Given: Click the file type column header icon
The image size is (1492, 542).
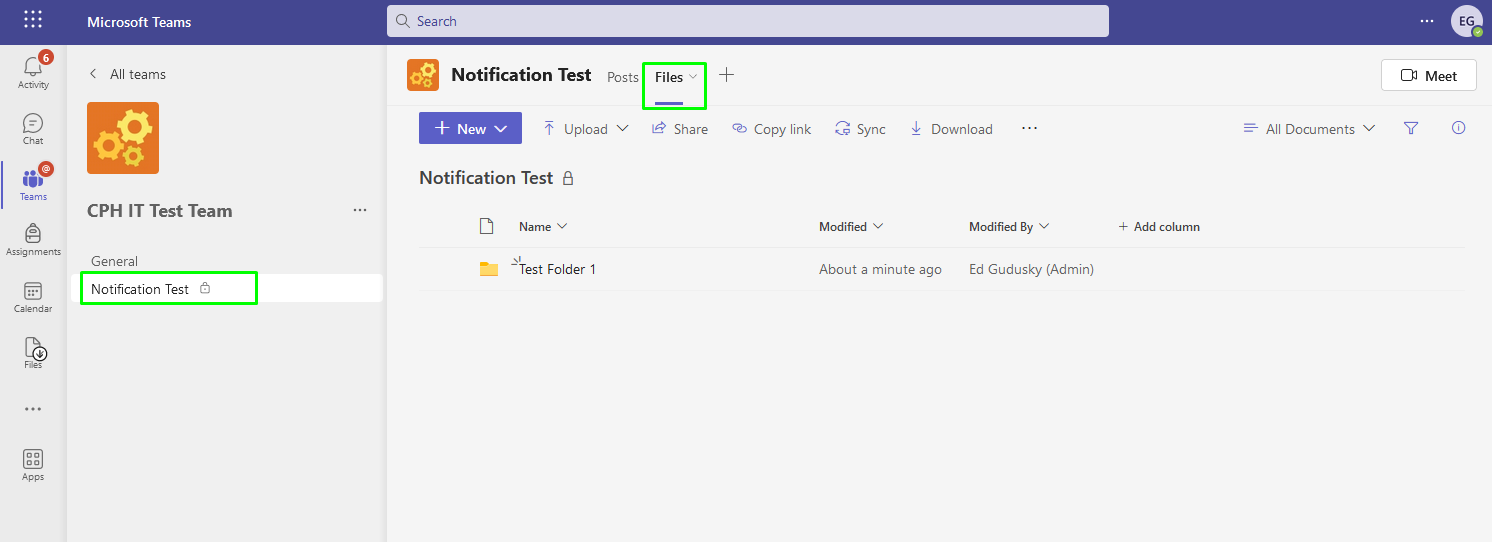Looking at the screenshot, I should coord(487,226).
